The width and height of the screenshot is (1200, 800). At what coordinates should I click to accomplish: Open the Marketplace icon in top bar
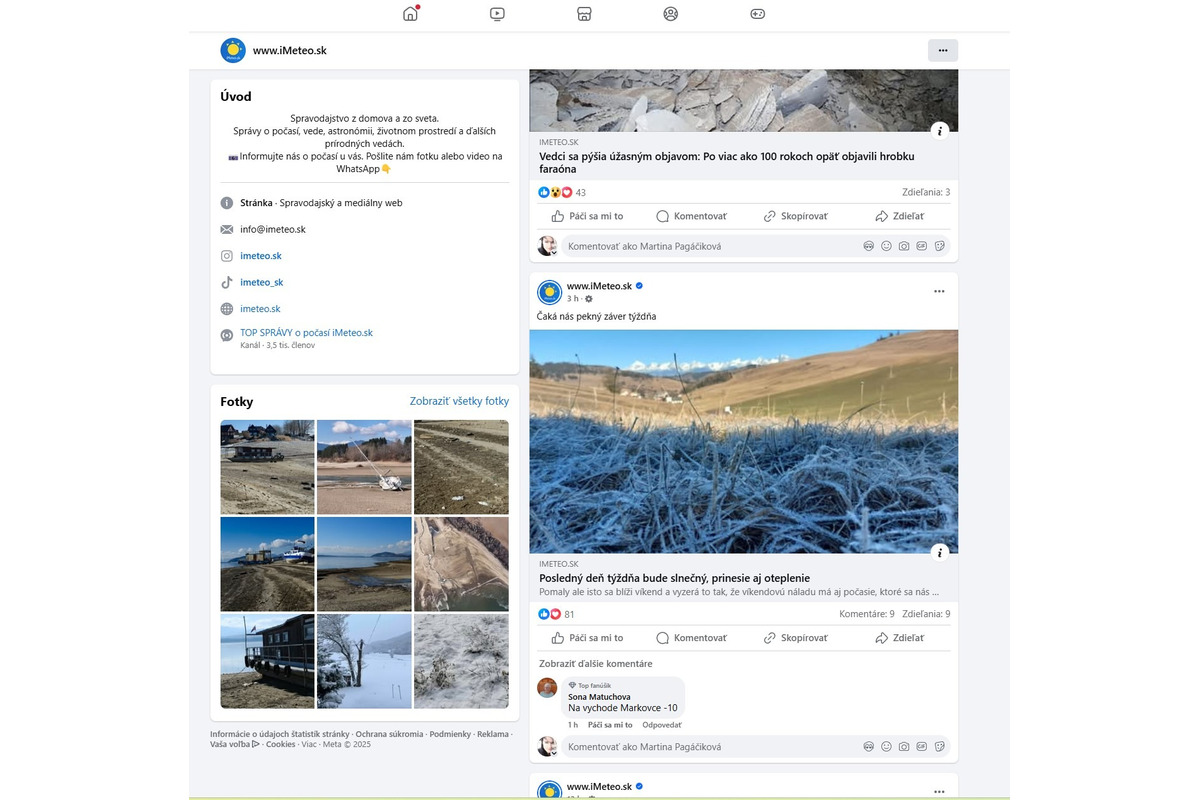tap(584, 14)
